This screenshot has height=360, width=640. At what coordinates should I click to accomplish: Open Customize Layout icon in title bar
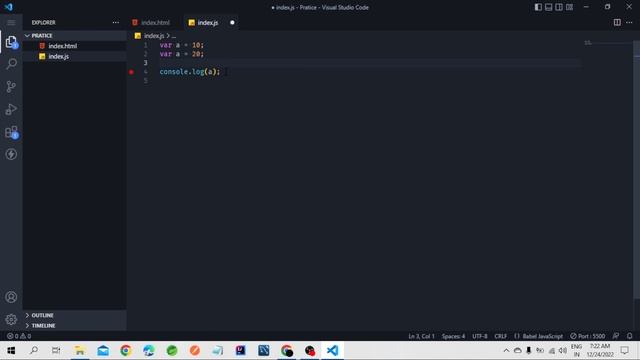click(569, 7)
